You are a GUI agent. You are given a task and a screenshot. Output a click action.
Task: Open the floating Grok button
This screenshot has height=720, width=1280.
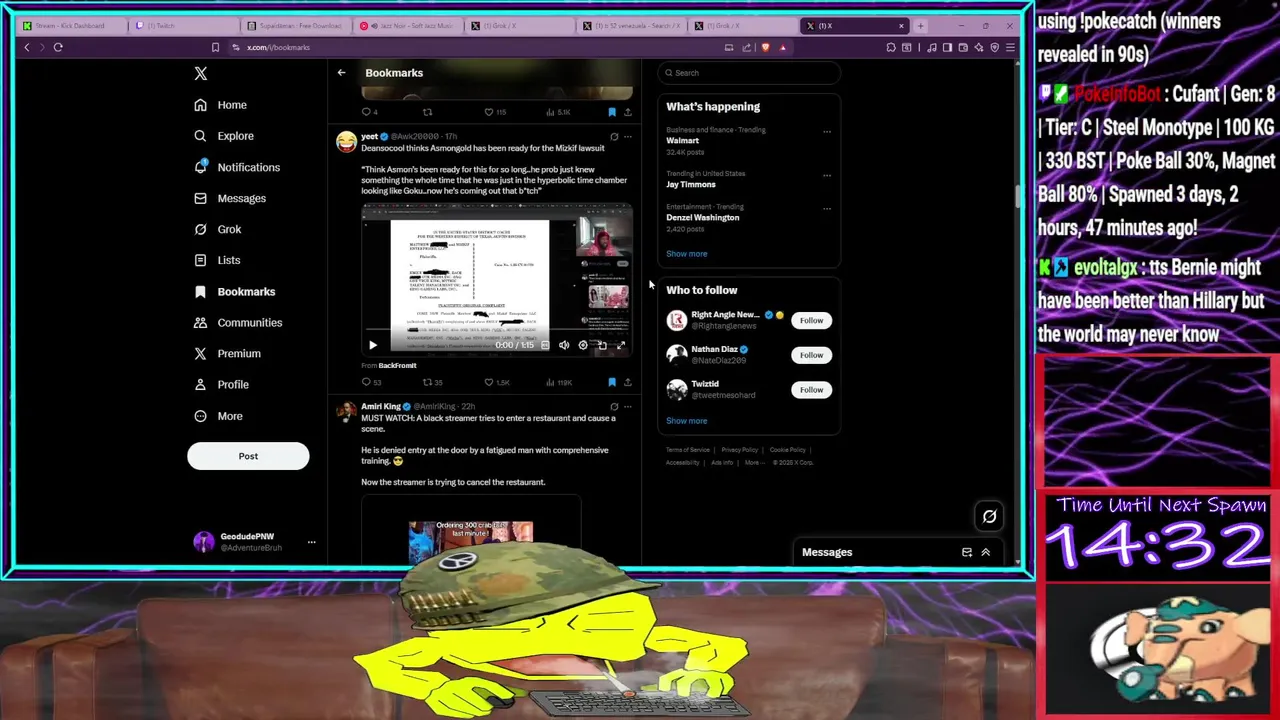point(989,516)
